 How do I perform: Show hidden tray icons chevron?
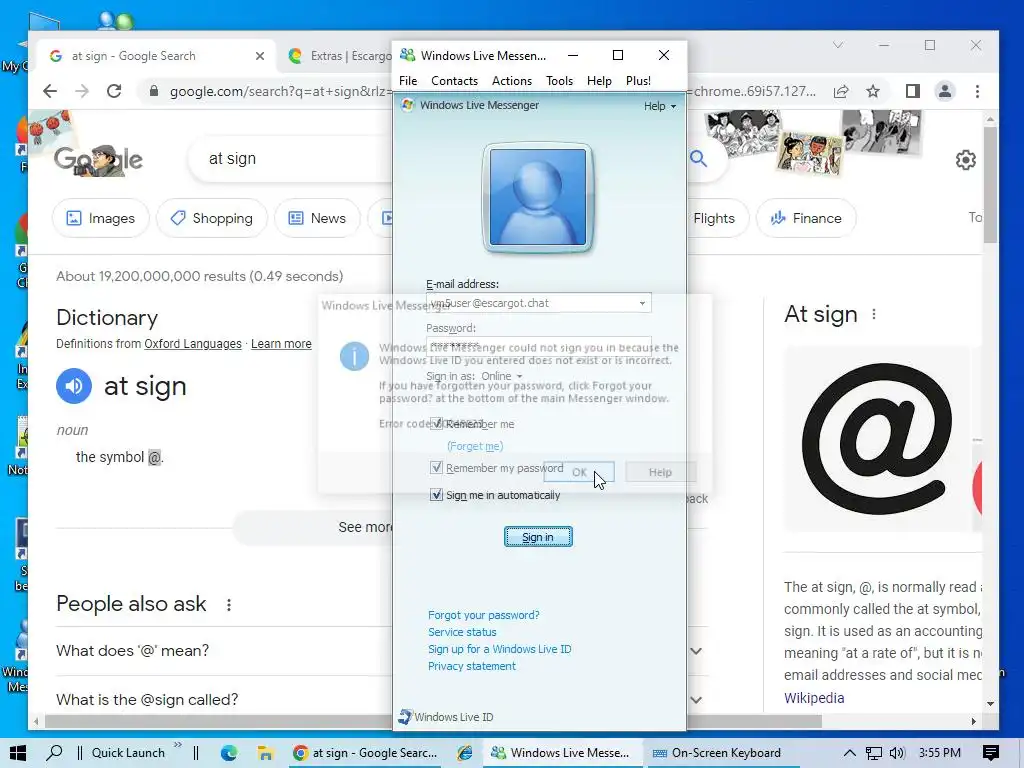point(849,753)
